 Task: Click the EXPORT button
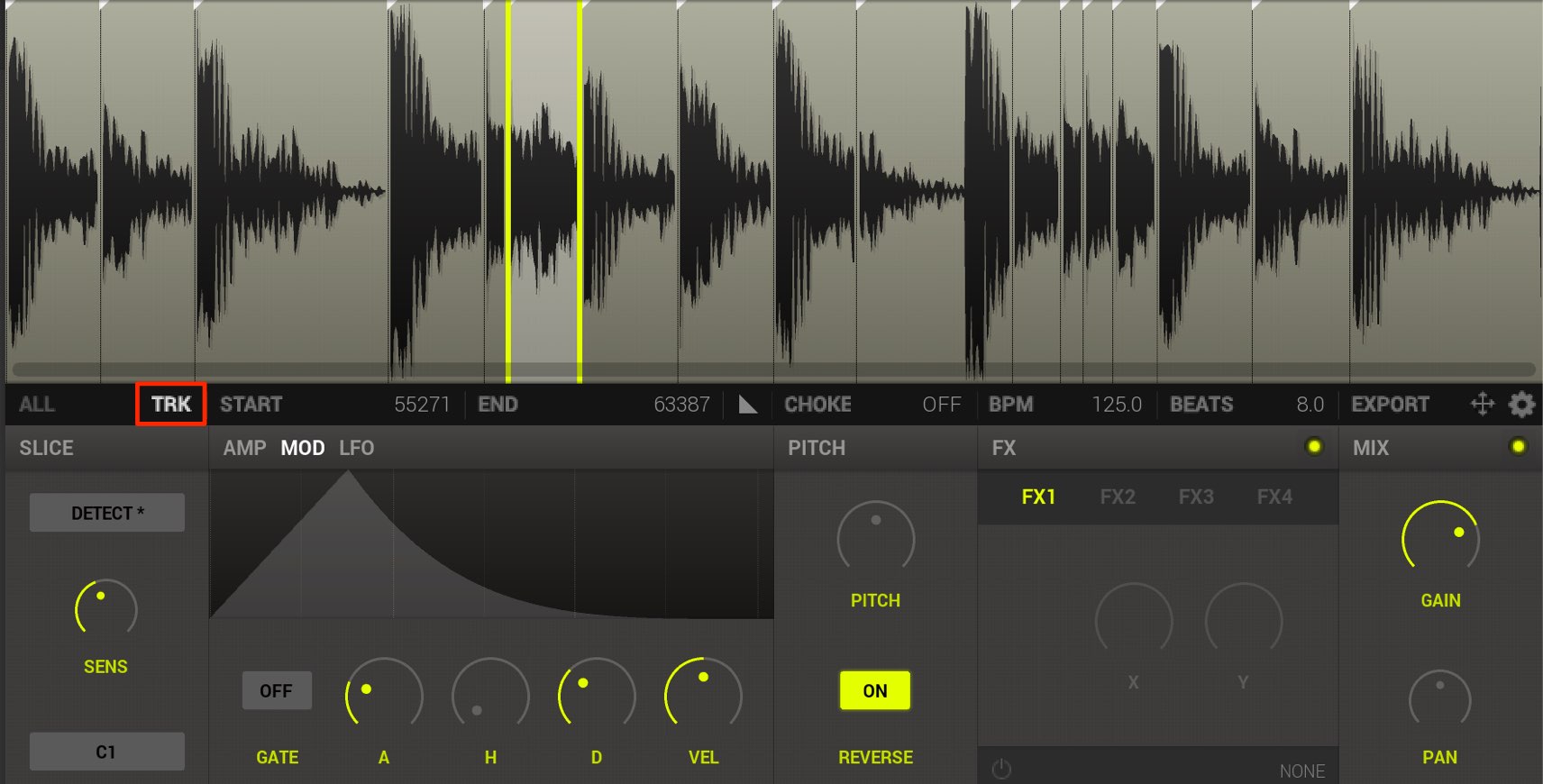point(1390,405)
